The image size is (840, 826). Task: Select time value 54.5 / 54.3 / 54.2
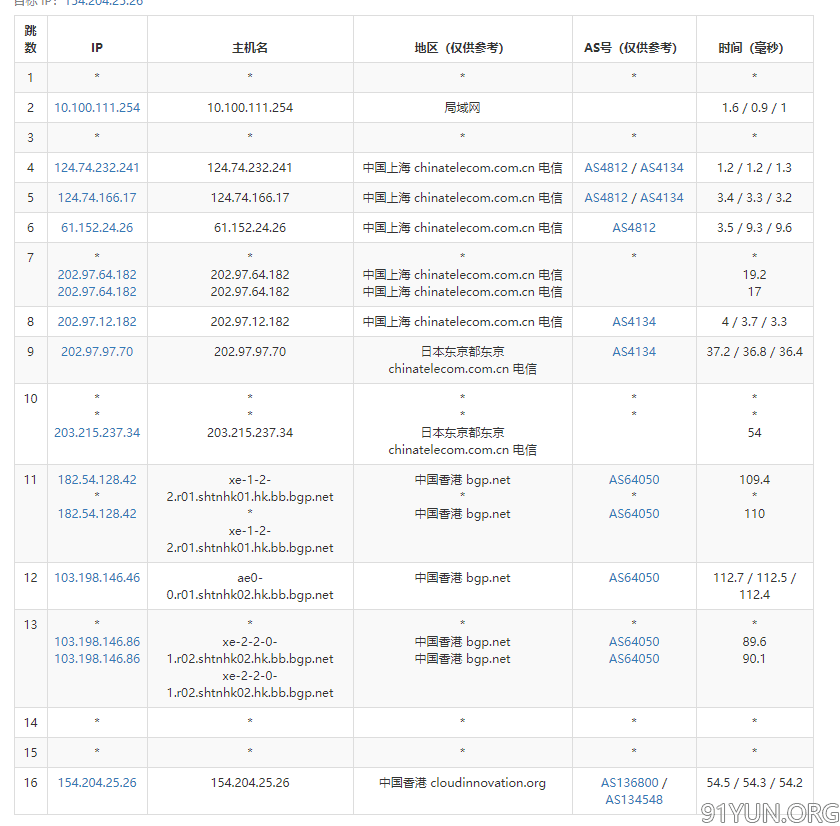click(x=754, y=783)
